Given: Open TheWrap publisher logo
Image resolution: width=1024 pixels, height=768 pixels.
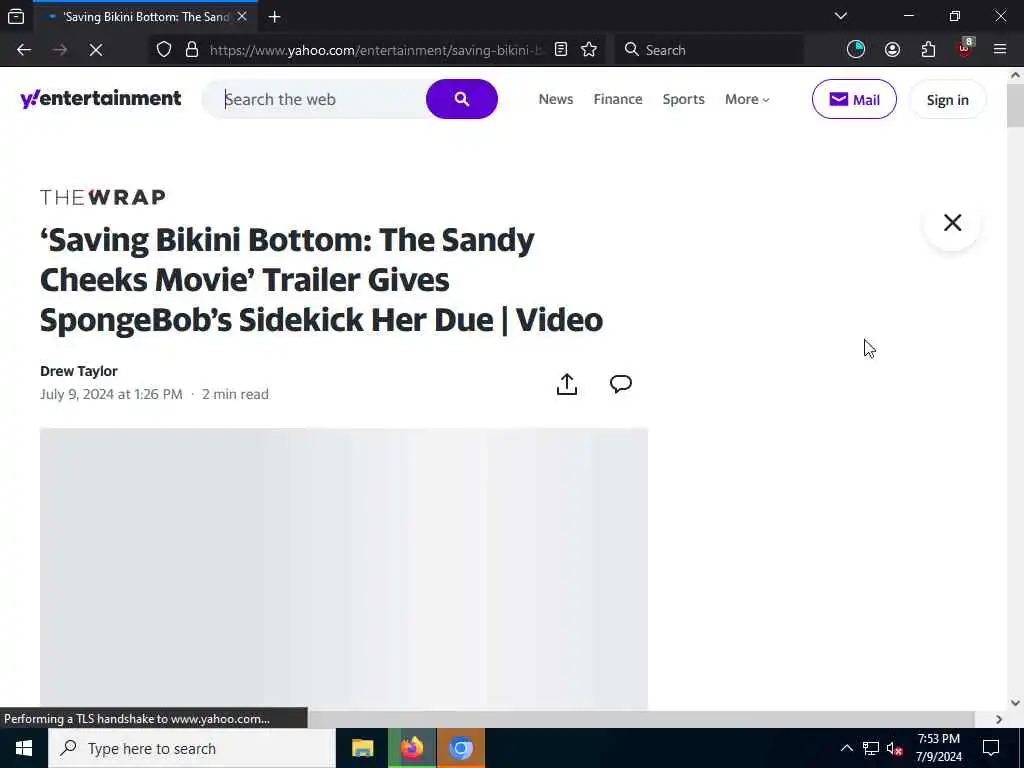Looking at the screenshot, I should [103, 197].
